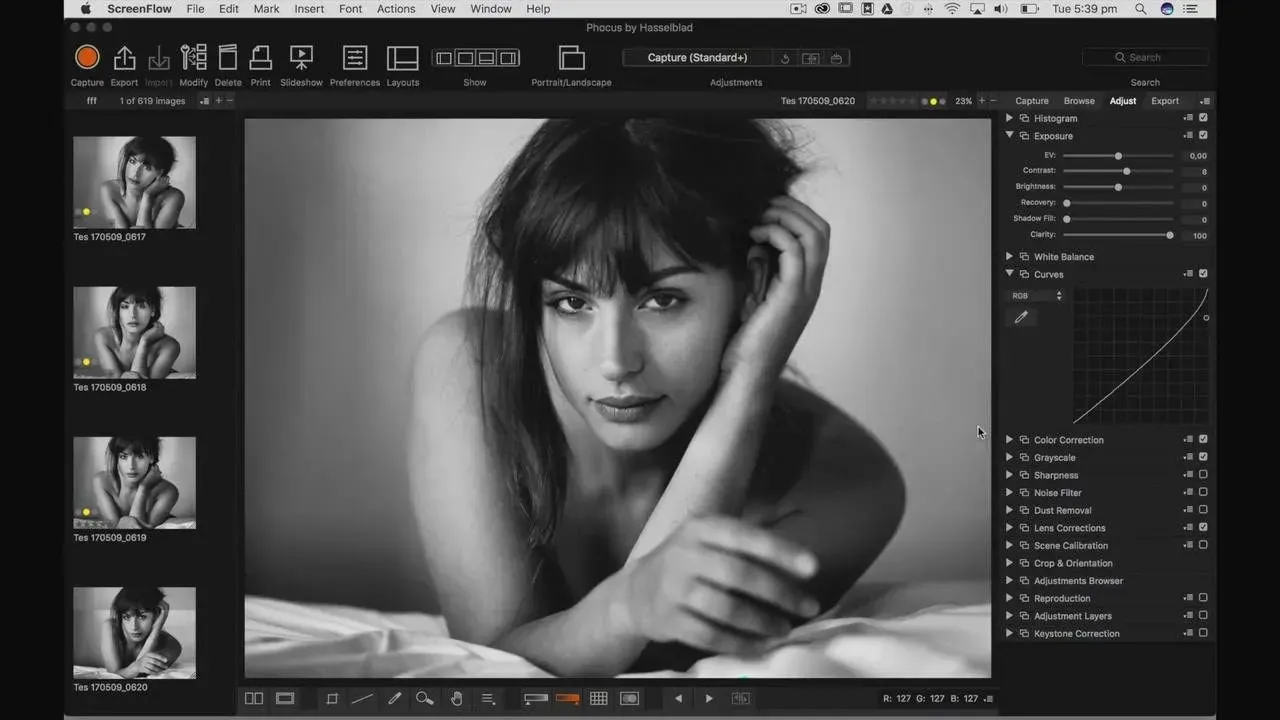Enable the Noise Filter checkbox
1280x720 pixels.
click(1203, 492)
